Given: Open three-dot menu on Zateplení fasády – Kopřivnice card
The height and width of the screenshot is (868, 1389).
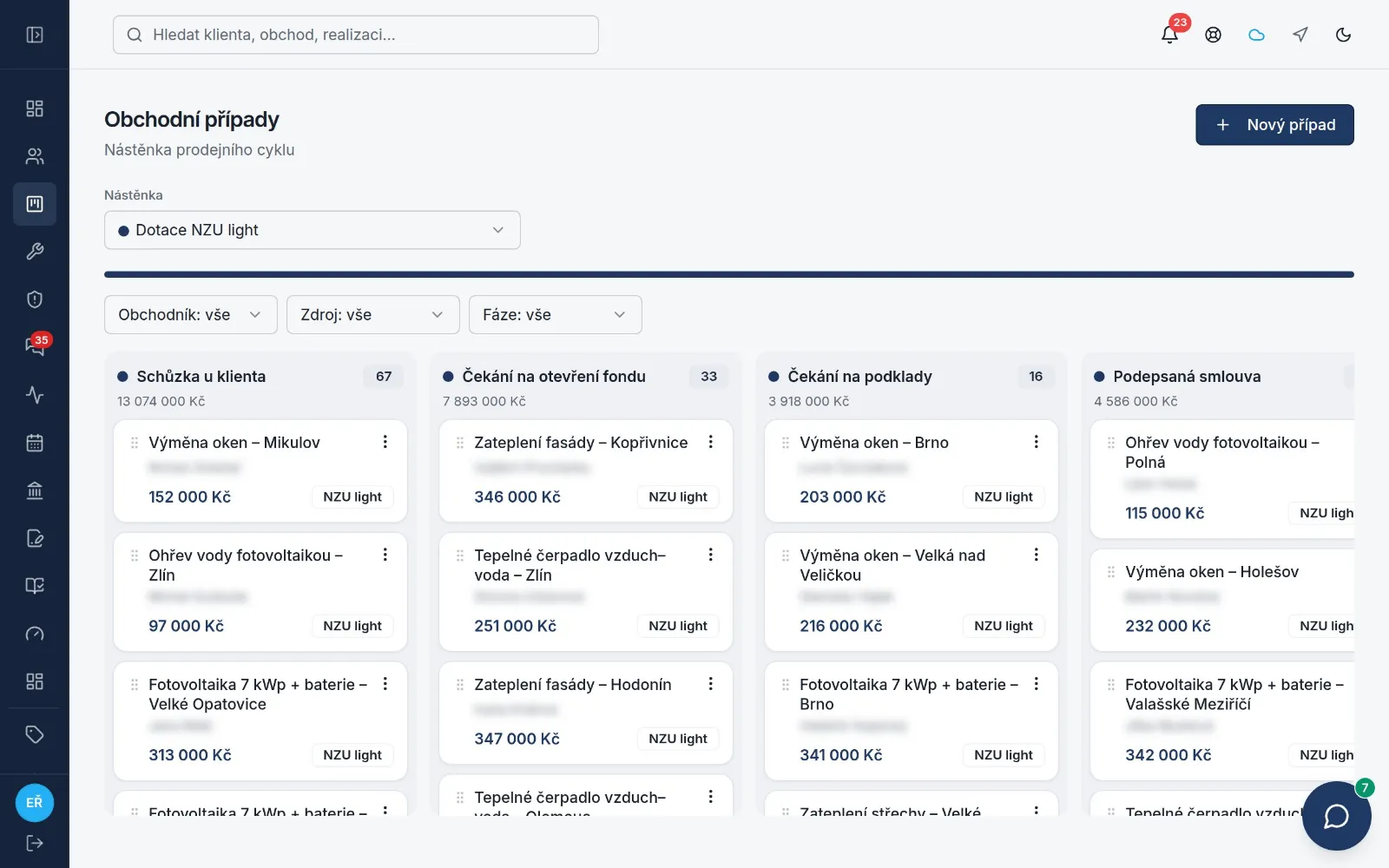Looking at the screenshot, I should point(710,442).
